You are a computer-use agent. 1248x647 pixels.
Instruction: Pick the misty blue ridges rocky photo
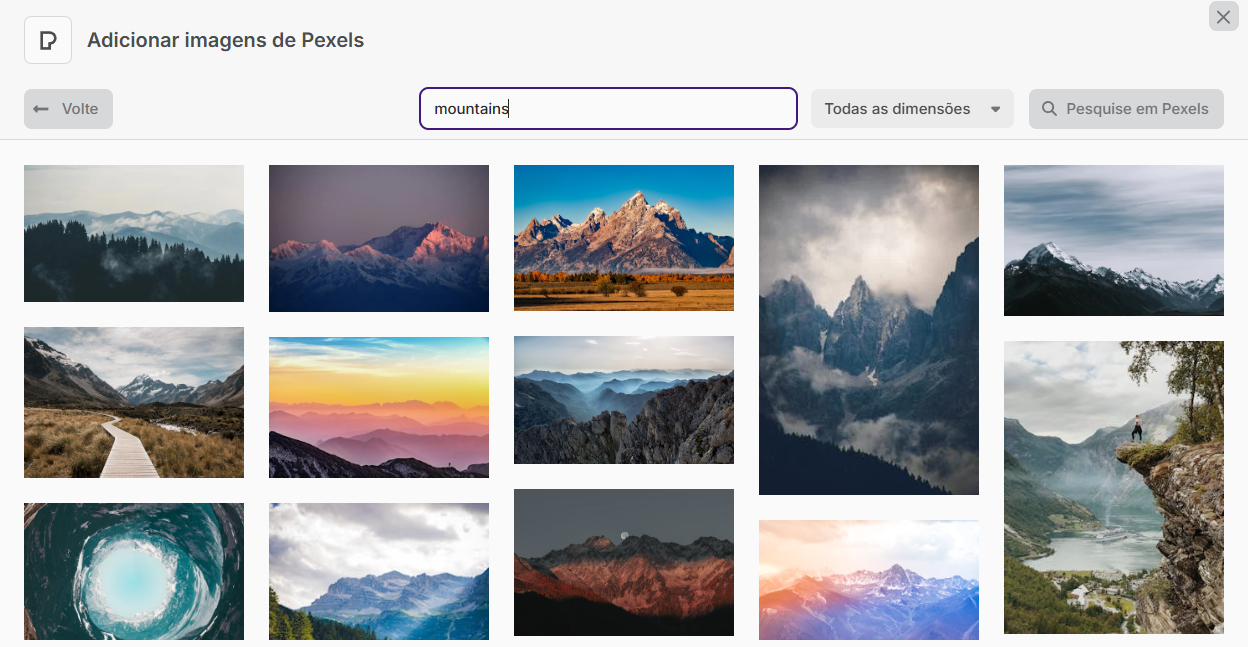[624, 400]
